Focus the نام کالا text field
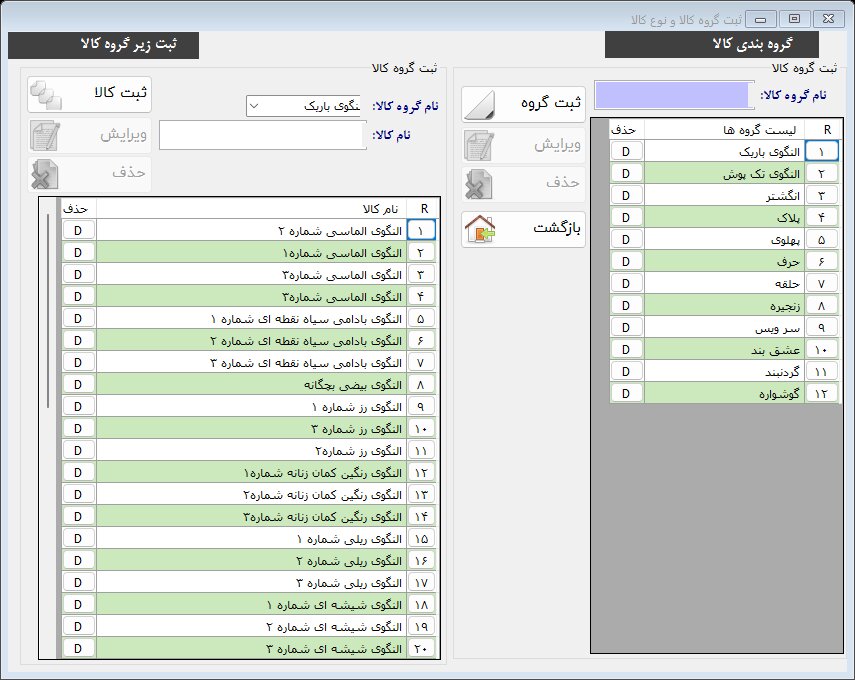The height and width of the screenshot is (680, 855). (262, 135)
